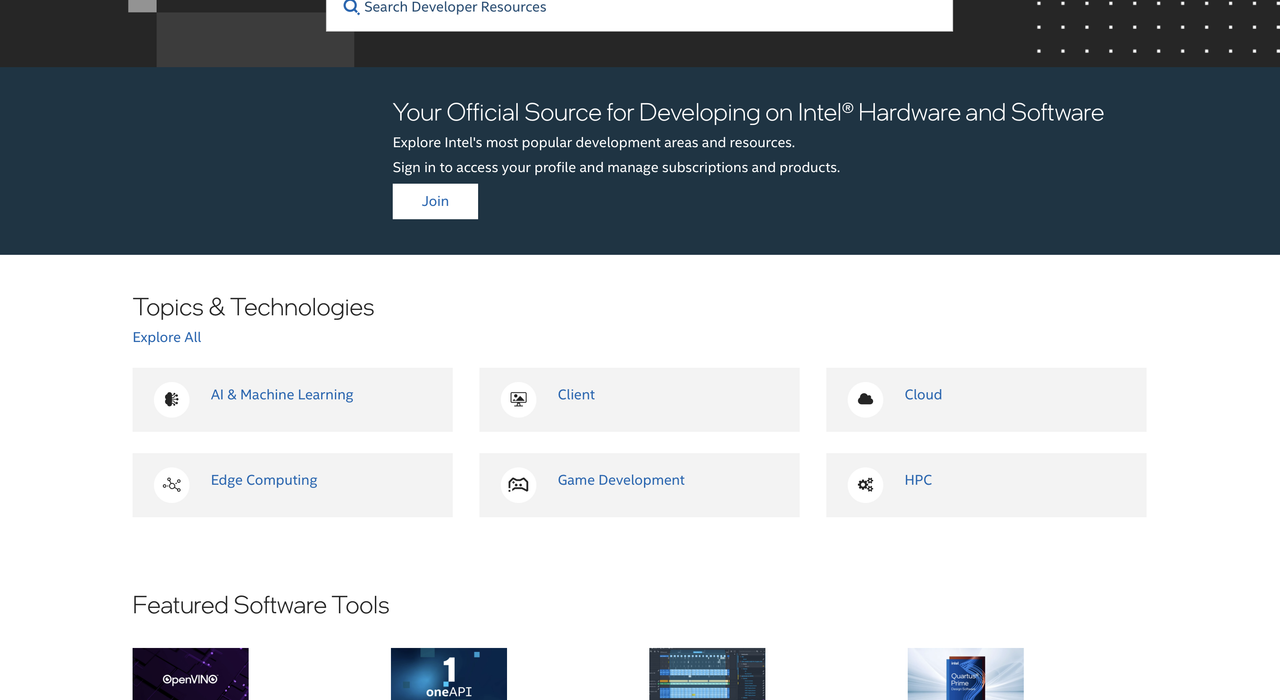Image resolution: width=1280 pixels, height=700 pixels.
Task: Click the search magnifier icon
Action: coord(351,7)
